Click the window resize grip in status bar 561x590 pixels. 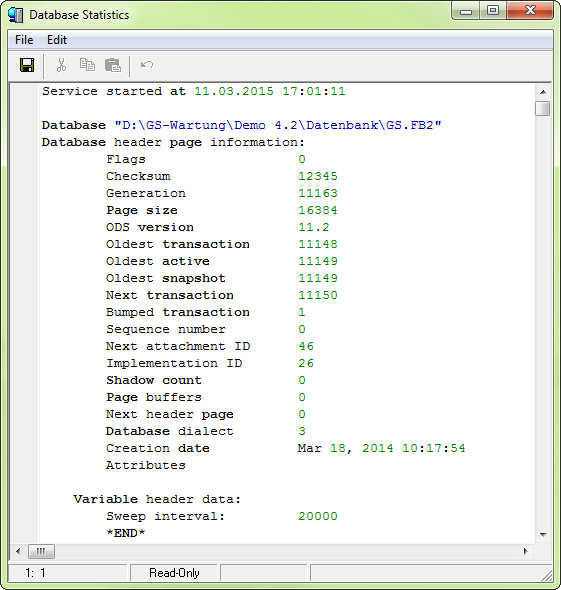546,575
